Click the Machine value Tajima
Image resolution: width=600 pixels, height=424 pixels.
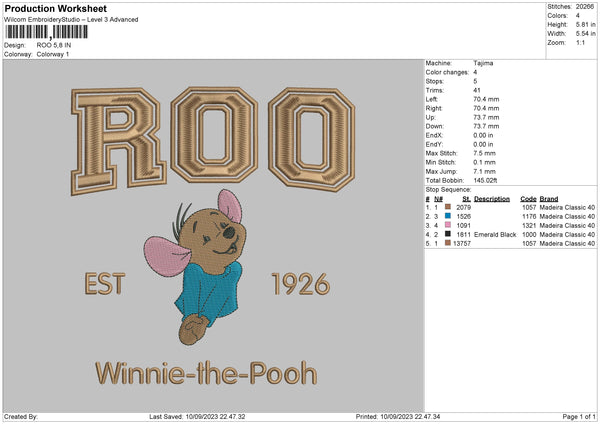(484, 63)
